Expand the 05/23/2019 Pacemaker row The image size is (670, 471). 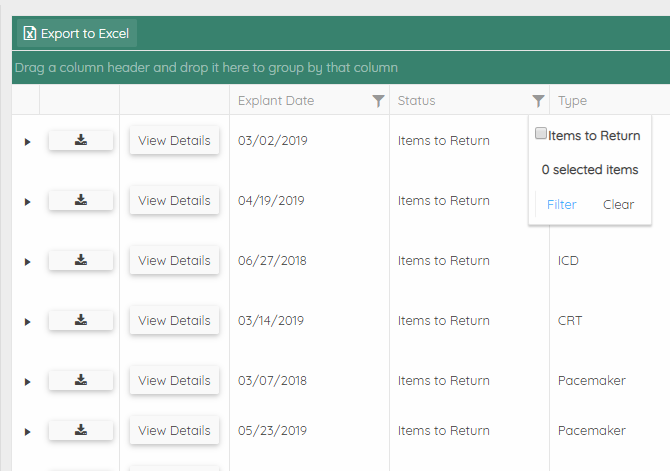click(x=27, y=432)
